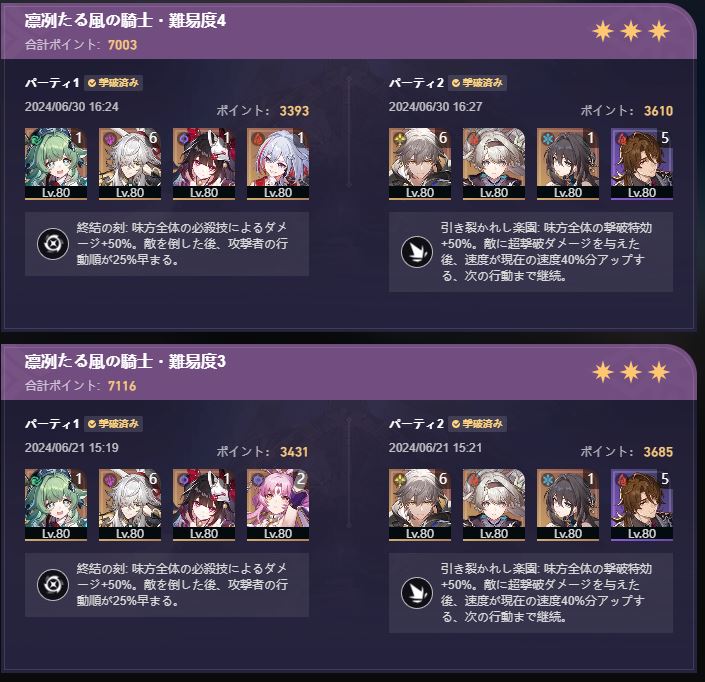Click the pink-haired character portrait in difficulty 3 party 1
Image resolution: width=705 pixels, height=682 pixels.
(x=278, y=505)
